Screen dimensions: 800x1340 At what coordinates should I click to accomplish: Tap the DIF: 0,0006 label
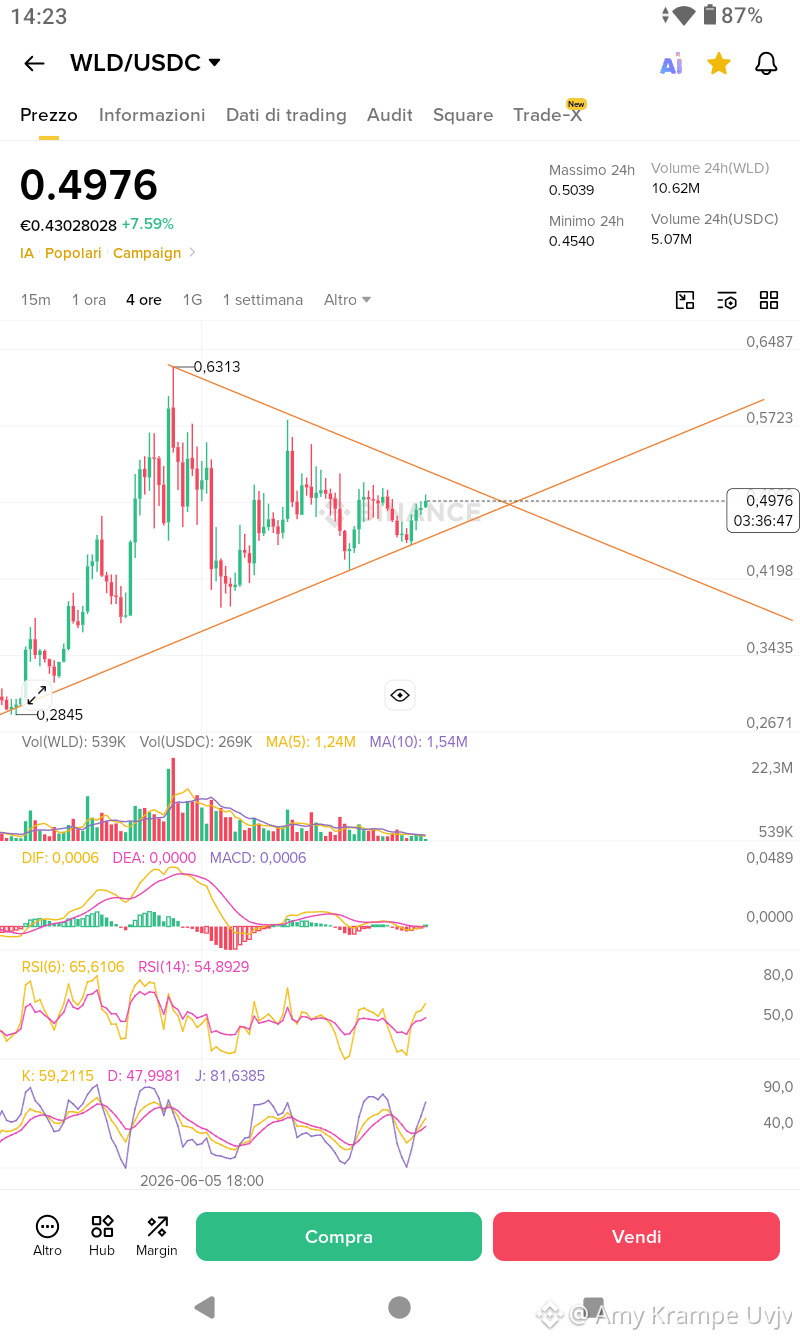coord(60,858)
